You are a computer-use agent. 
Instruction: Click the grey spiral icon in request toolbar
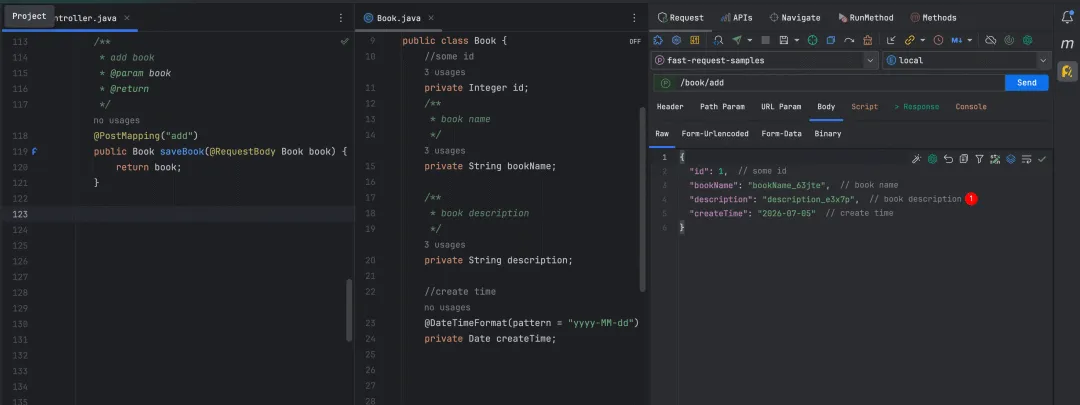point(1009,40)
